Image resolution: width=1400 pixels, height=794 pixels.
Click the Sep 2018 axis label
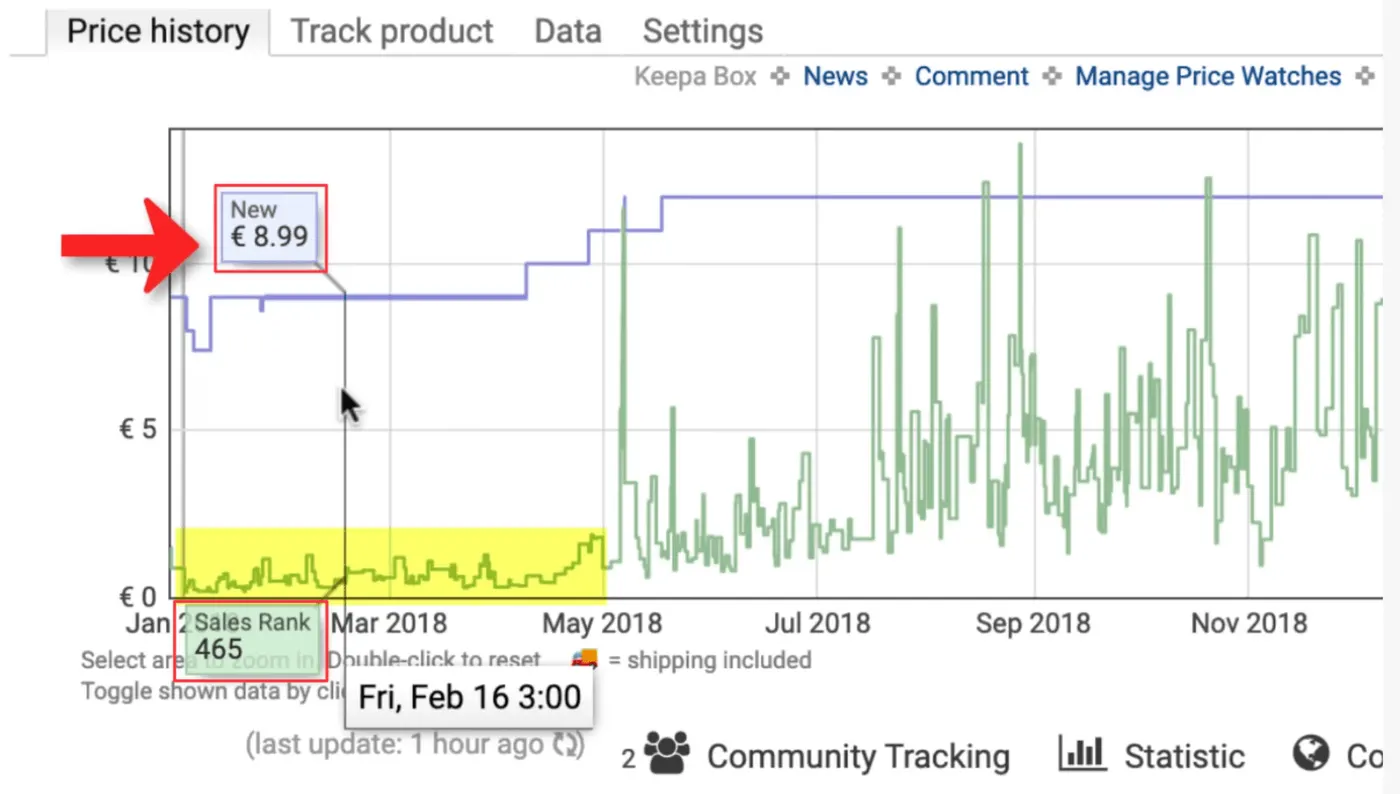click(1033, 624)
